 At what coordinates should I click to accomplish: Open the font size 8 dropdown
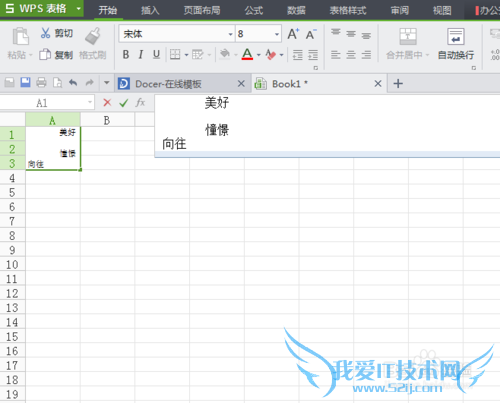coord(277,34)
